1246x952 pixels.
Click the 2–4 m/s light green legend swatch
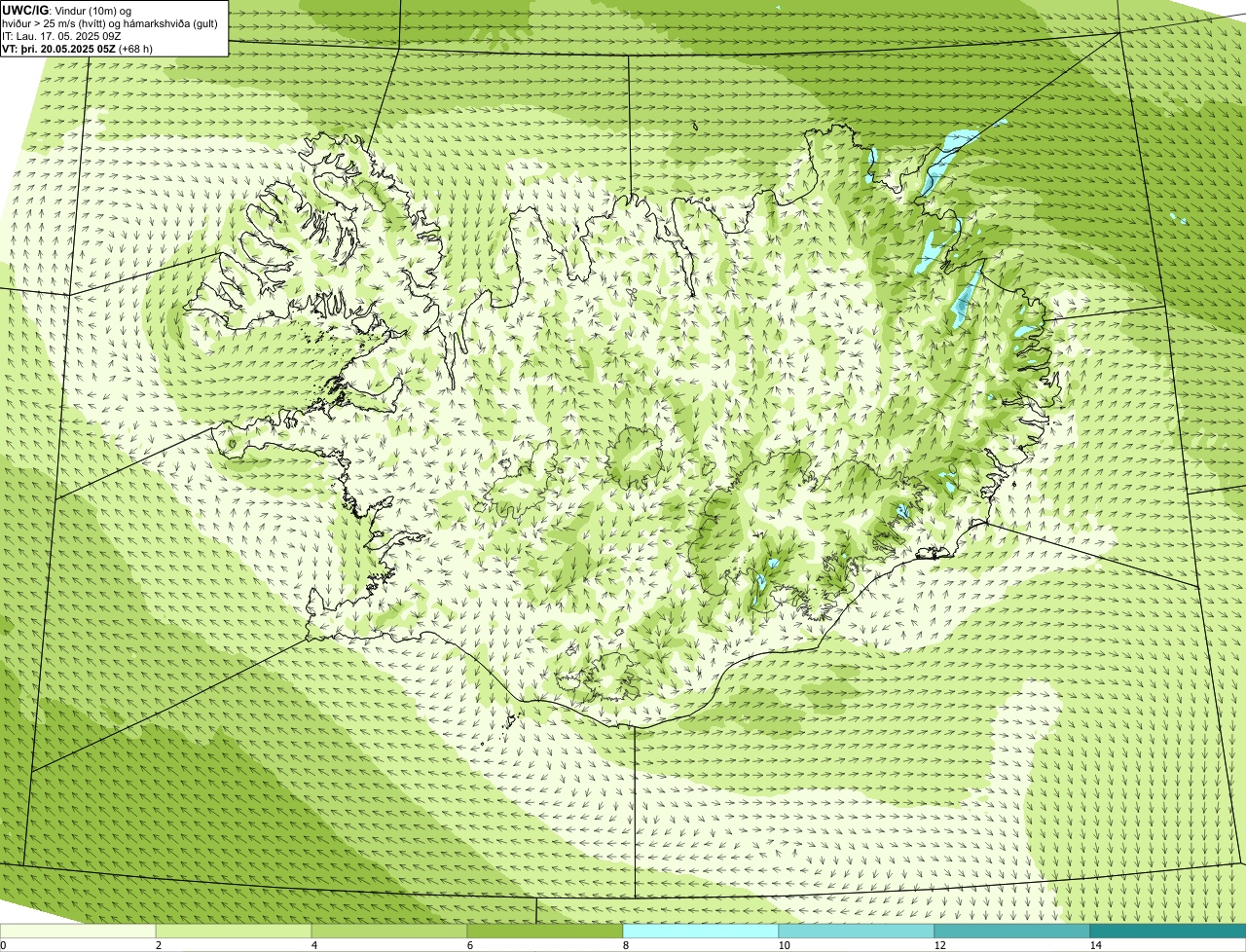coord(234,931)
